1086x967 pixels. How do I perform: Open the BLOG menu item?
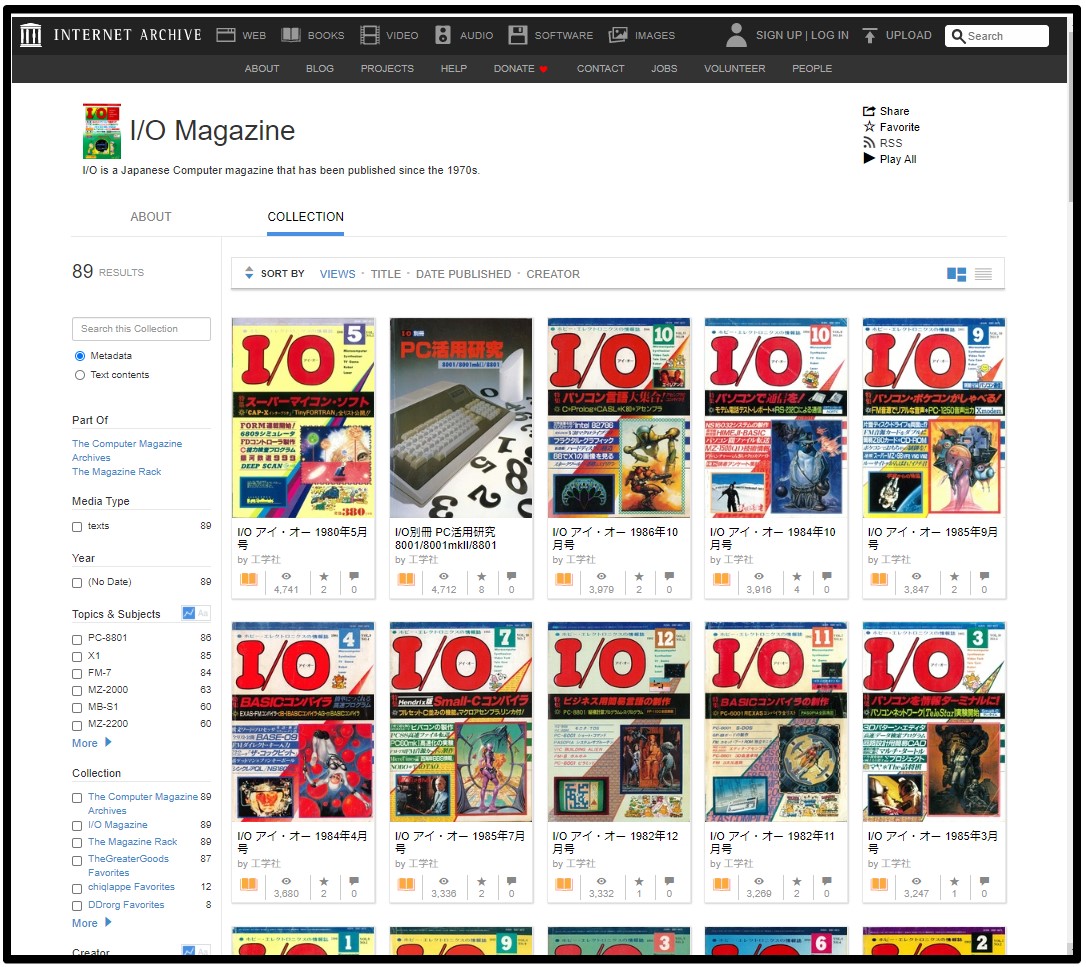click(x=320, y=69)
